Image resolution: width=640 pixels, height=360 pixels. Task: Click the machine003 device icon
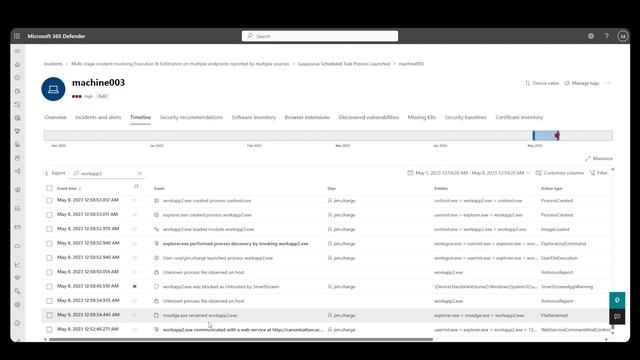[x=53, y=89]
